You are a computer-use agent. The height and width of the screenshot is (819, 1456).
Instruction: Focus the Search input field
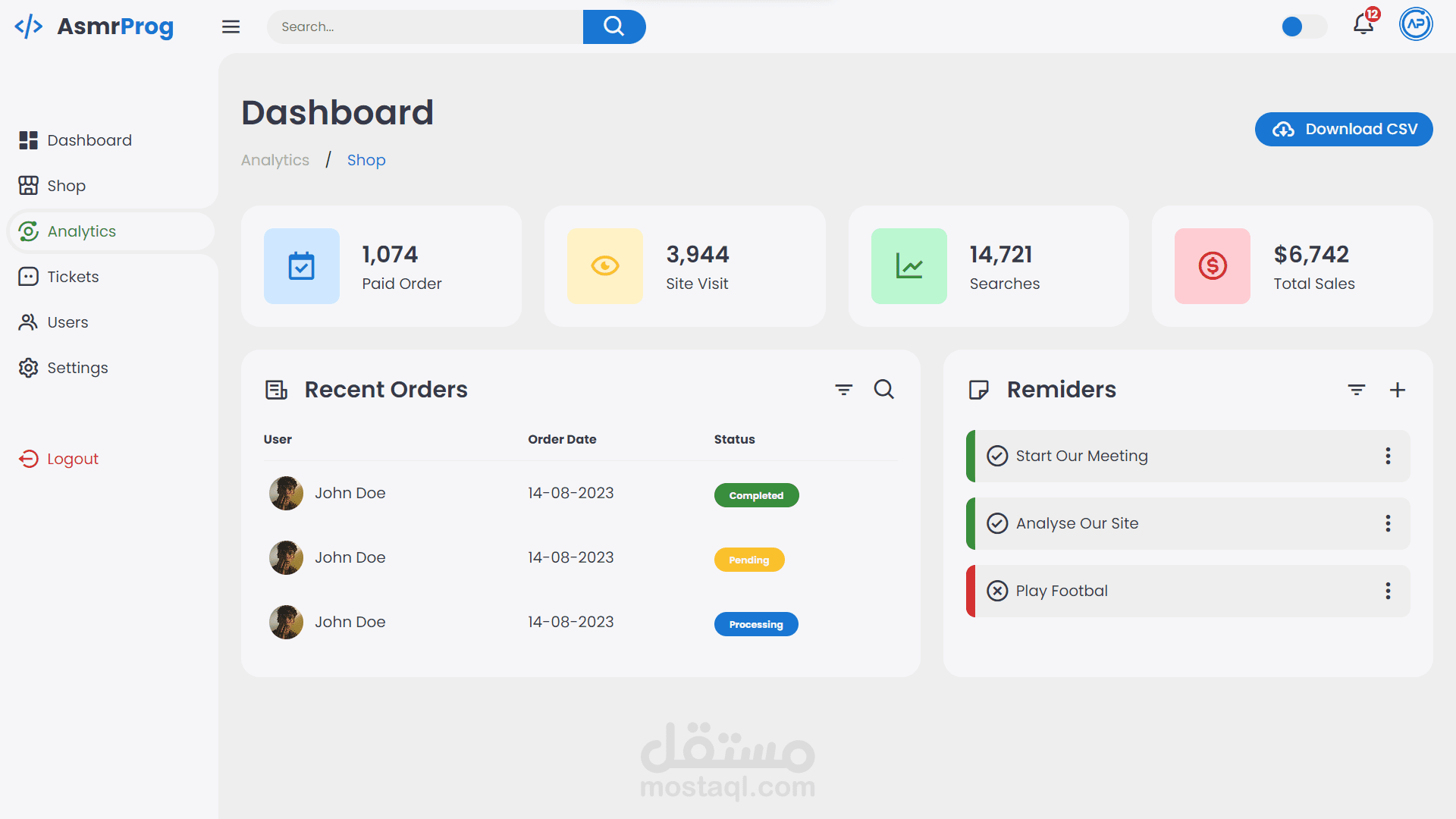click(x=425, y=27)
